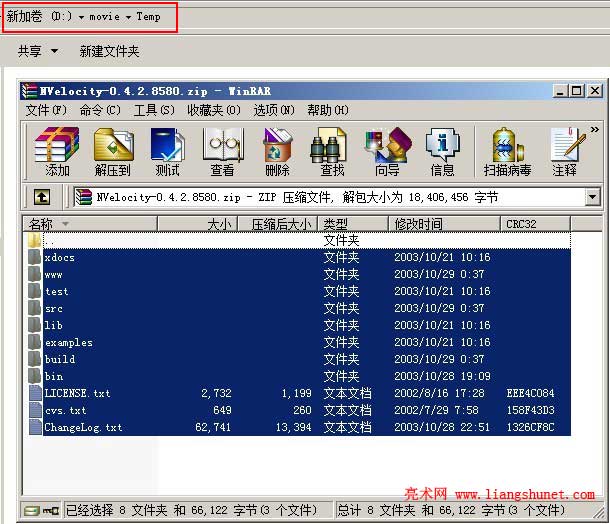Expand hidden toolbar items chevron
Image resolution: width=610 pixels, height=524 pixels.
pyautogui.click(x=594, y=129)
